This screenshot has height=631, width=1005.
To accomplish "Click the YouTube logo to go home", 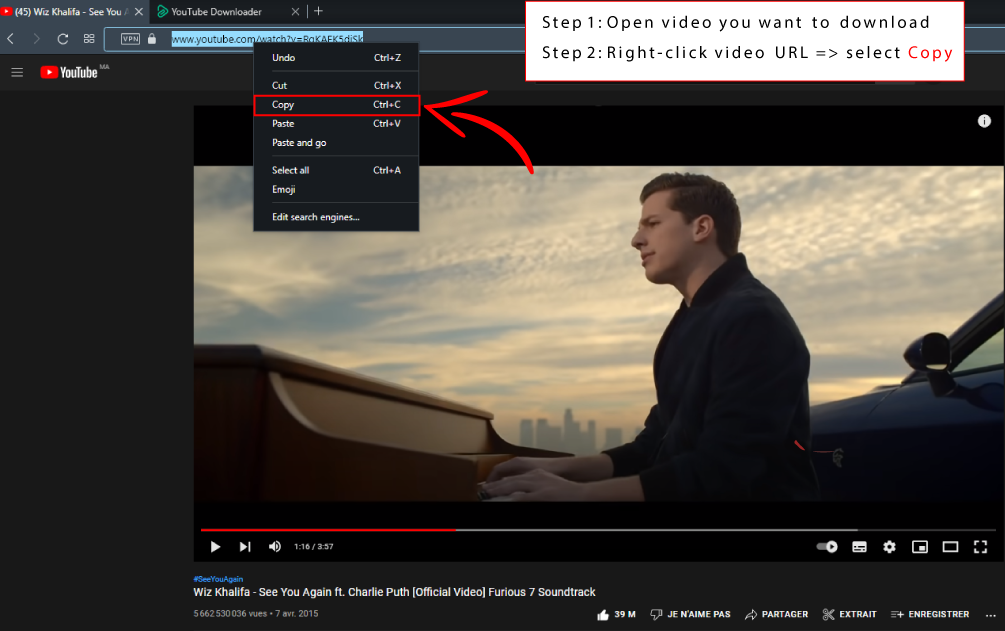I will point(69,72).
